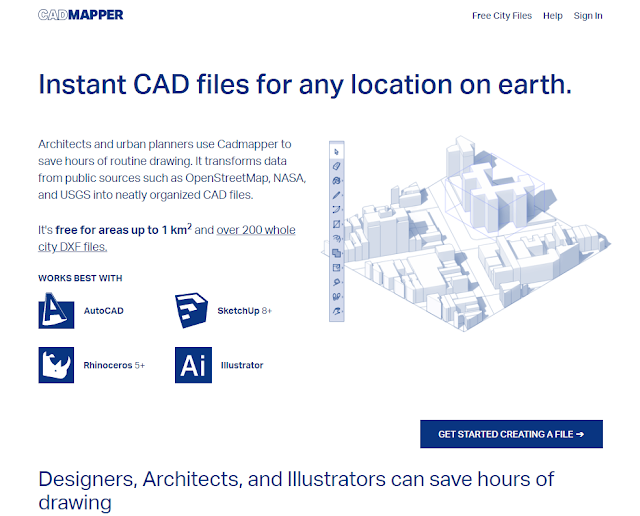Screen dimensions: 640x516
Task: Click the AutoCAD logo icon
Action: [x=56, y=311]
